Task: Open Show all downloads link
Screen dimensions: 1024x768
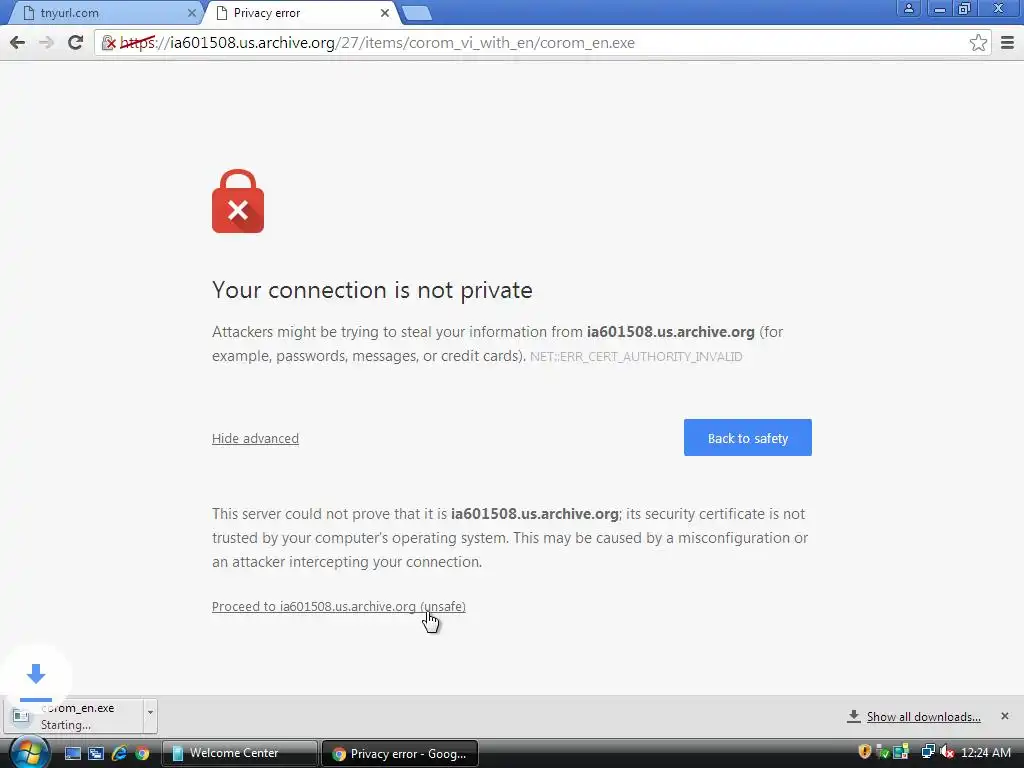Action: click(923, 717)
